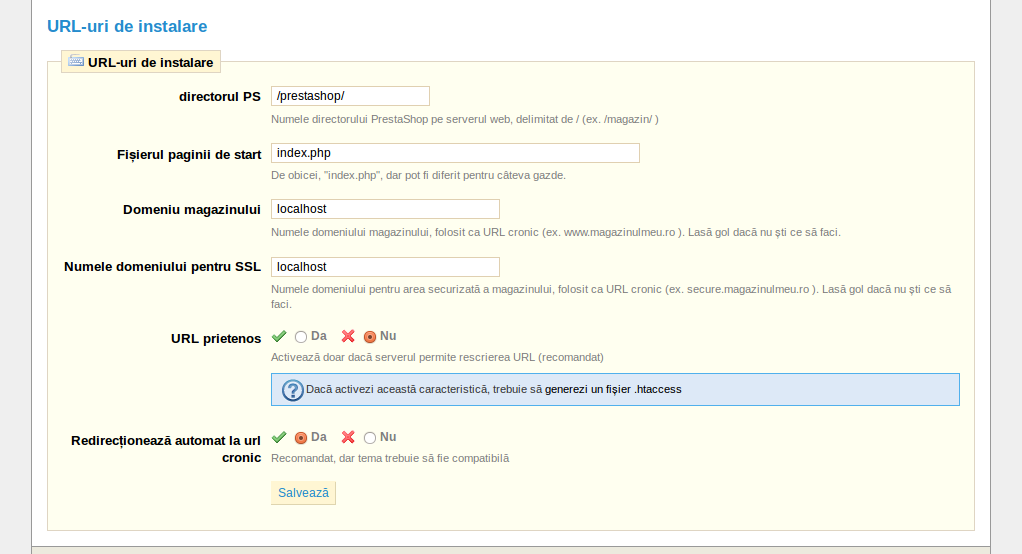Screen dimensions: 1022x554
Task: Select Da radio for URL prietenos
Action: point(300,337)
